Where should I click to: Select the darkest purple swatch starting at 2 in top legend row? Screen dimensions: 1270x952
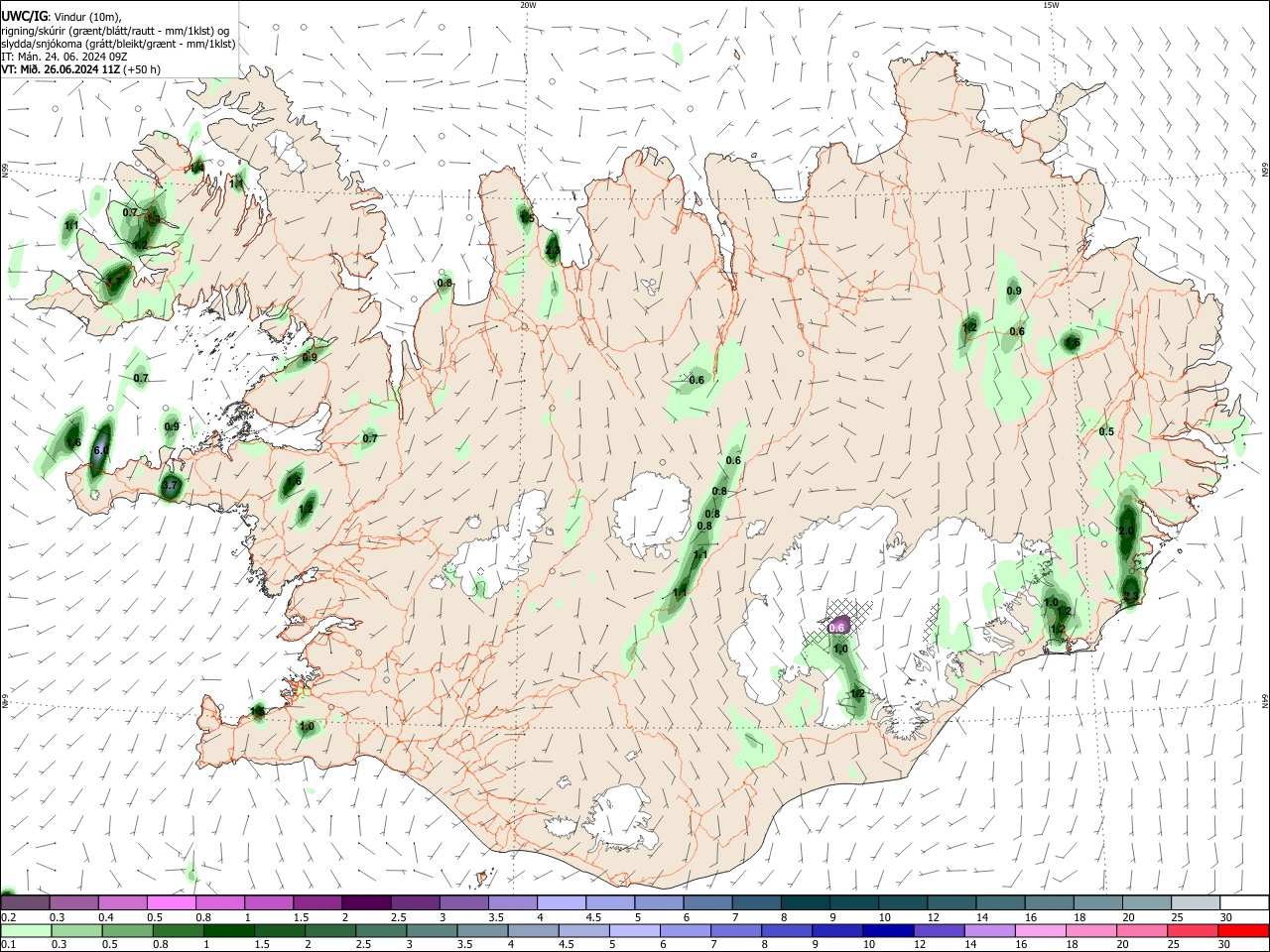pyautogui.click(x=366, y=902)
